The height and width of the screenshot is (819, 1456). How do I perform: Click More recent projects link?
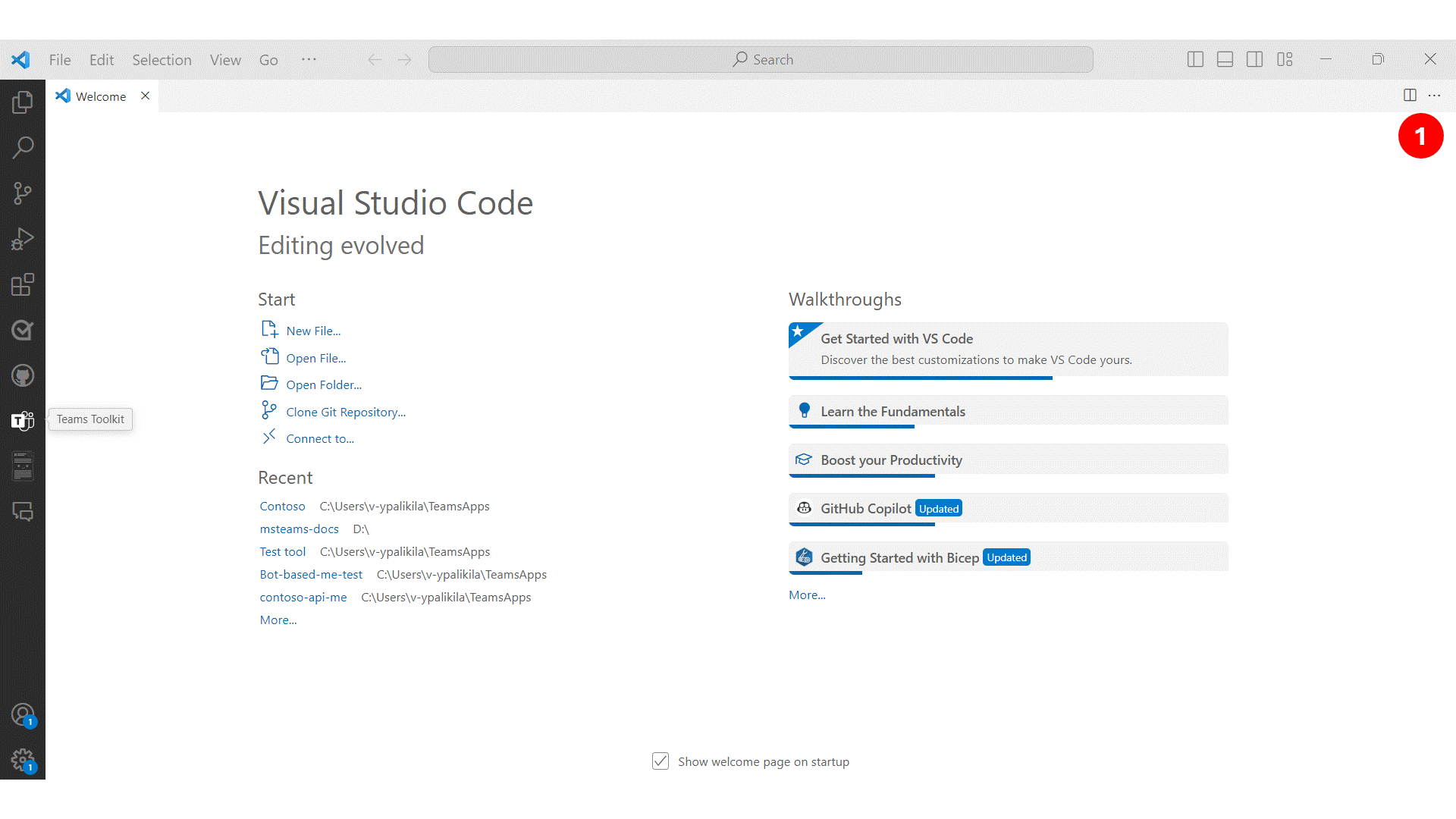point(278,619)
